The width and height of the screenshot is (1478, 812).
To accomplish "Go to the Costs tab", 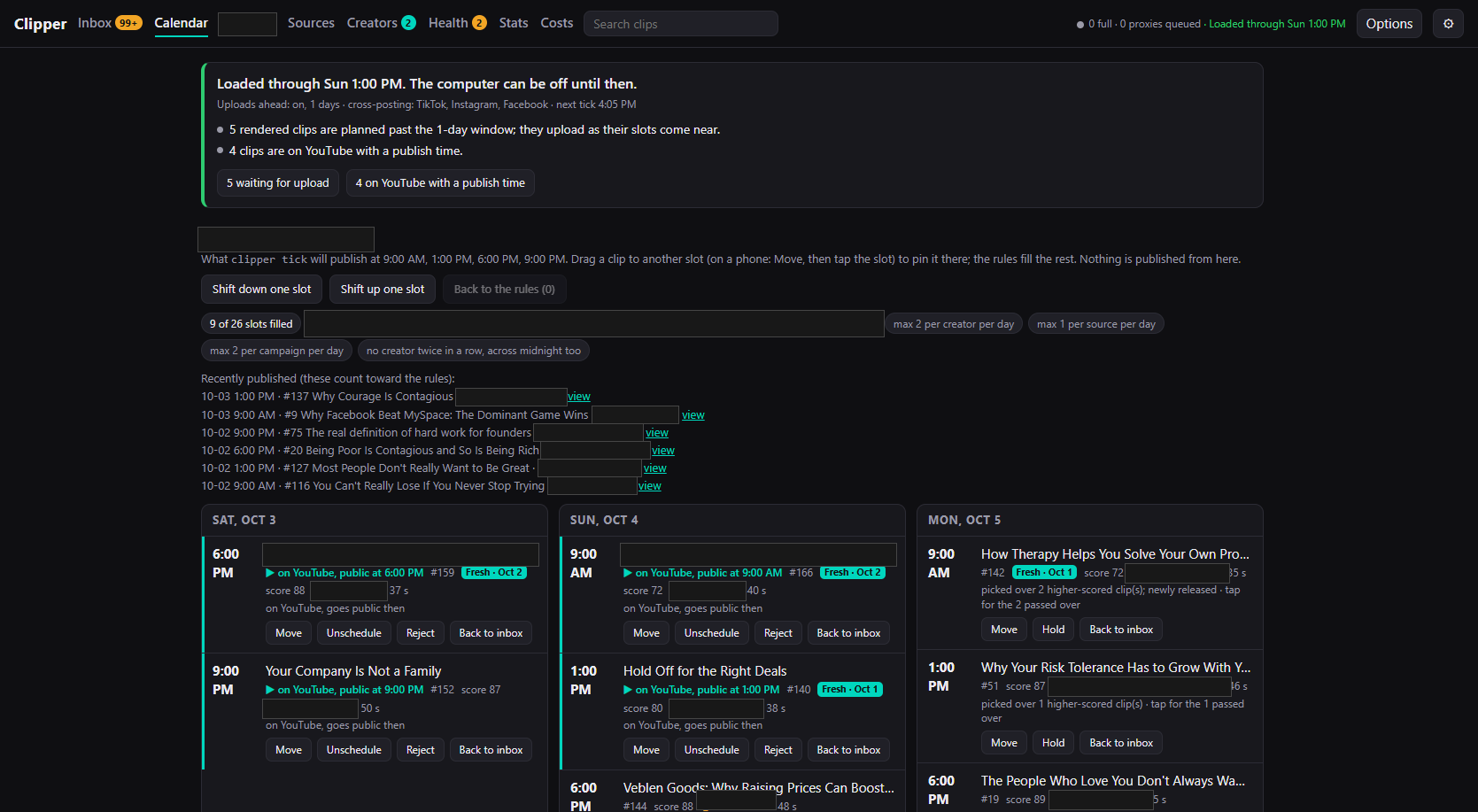I will pyautogui.click(x=557, y=23).
